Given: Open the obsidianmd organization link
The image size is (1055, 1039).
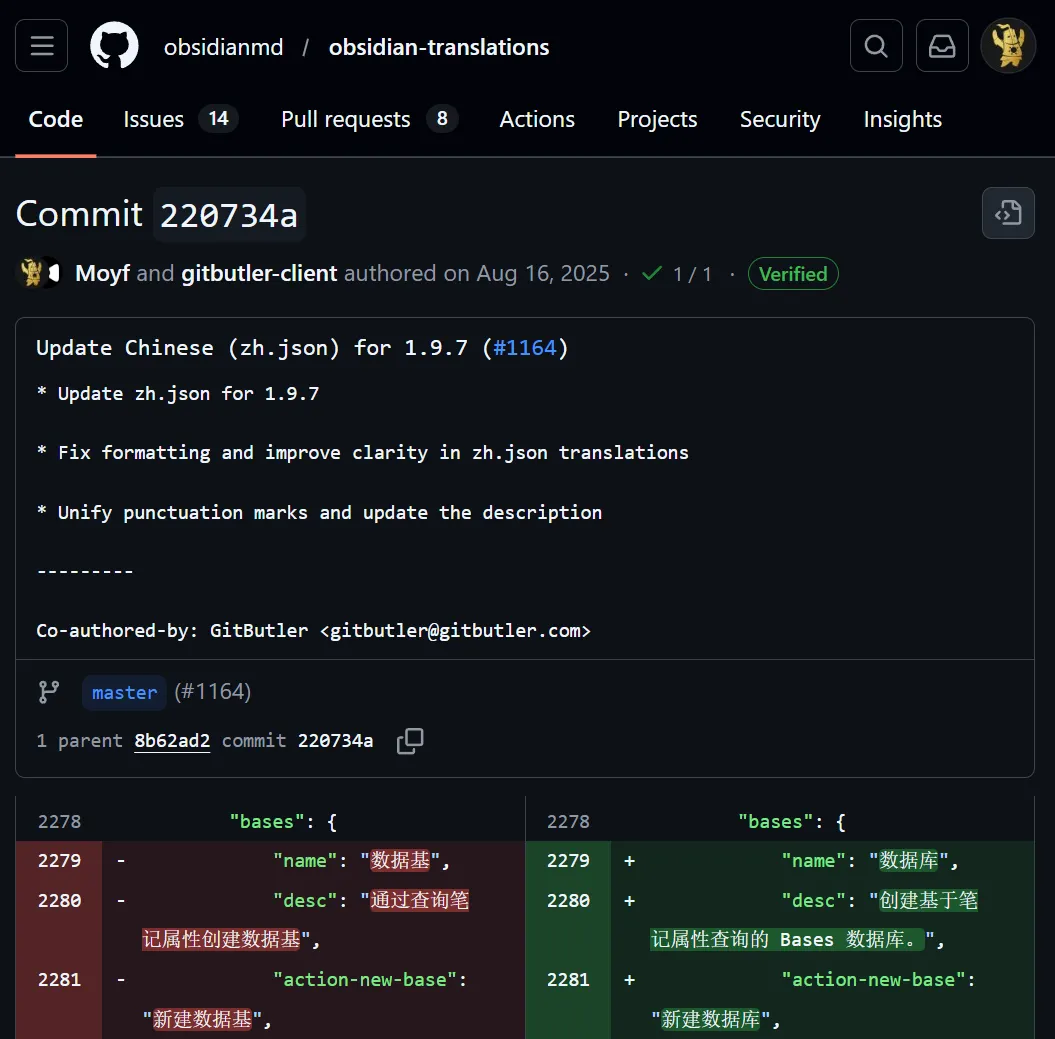Looking at the screenshot, I should tap(223, 47).
